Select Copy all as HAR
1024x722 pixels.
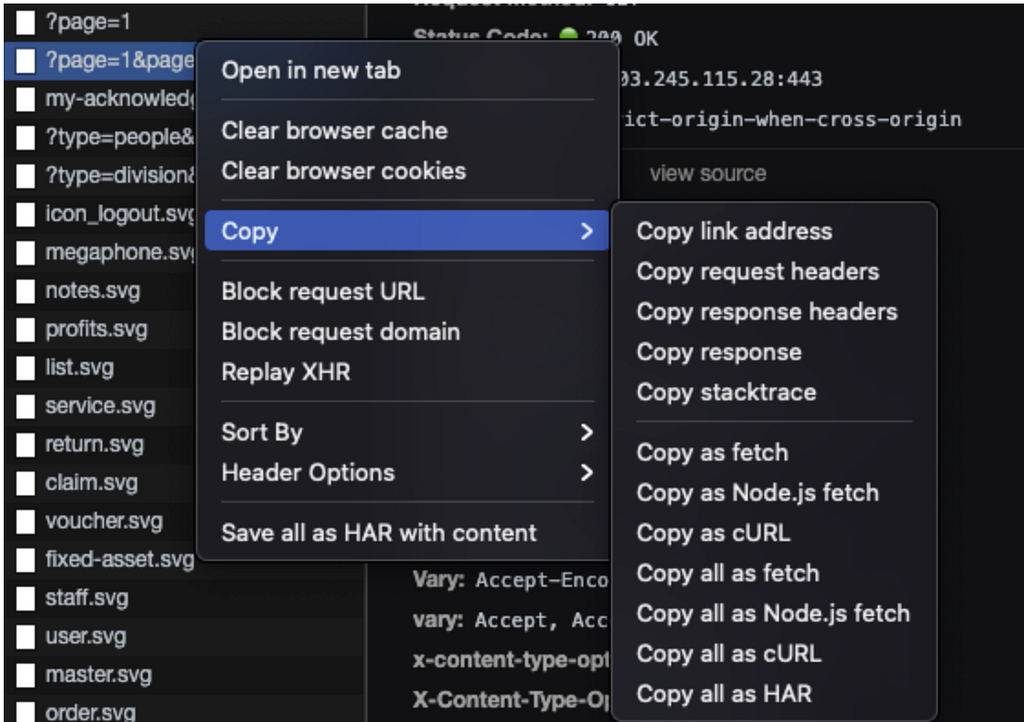[x=724, y=694]
